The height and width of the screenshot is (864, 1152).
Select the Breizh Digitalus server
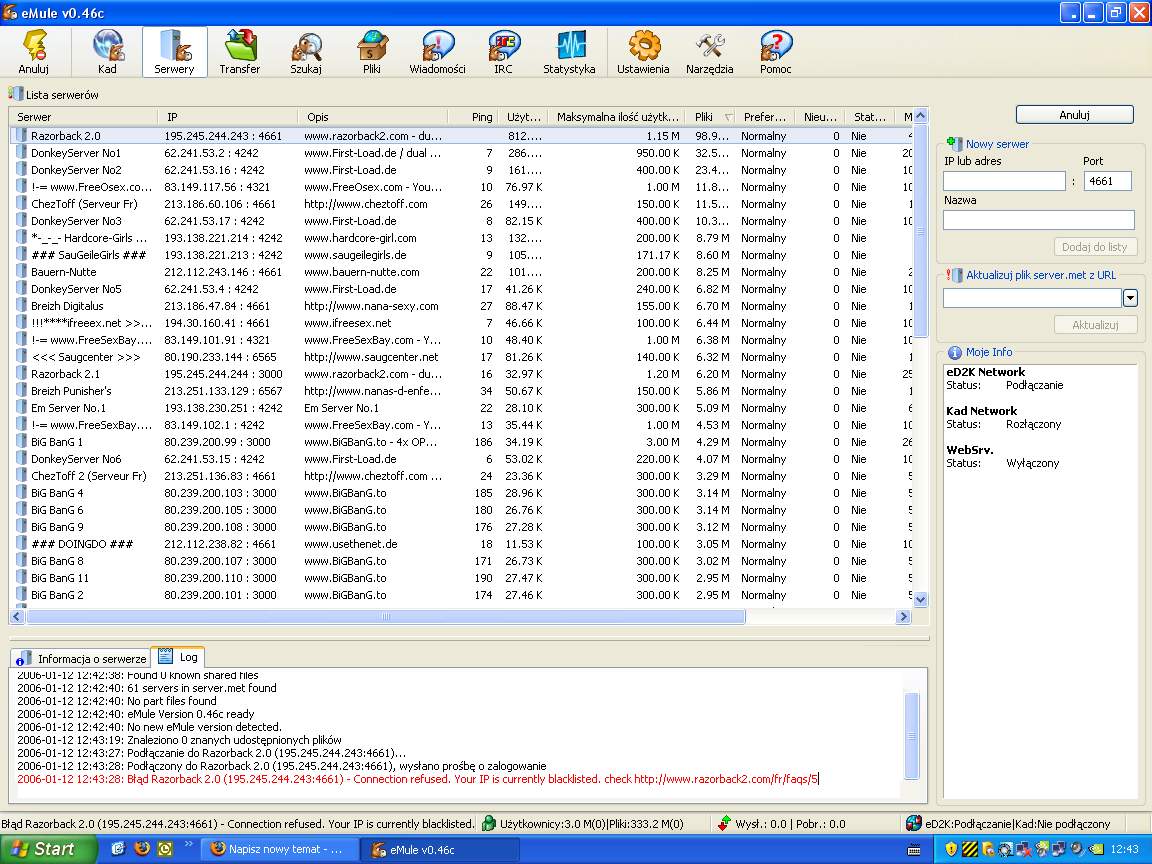pos(460,306)
